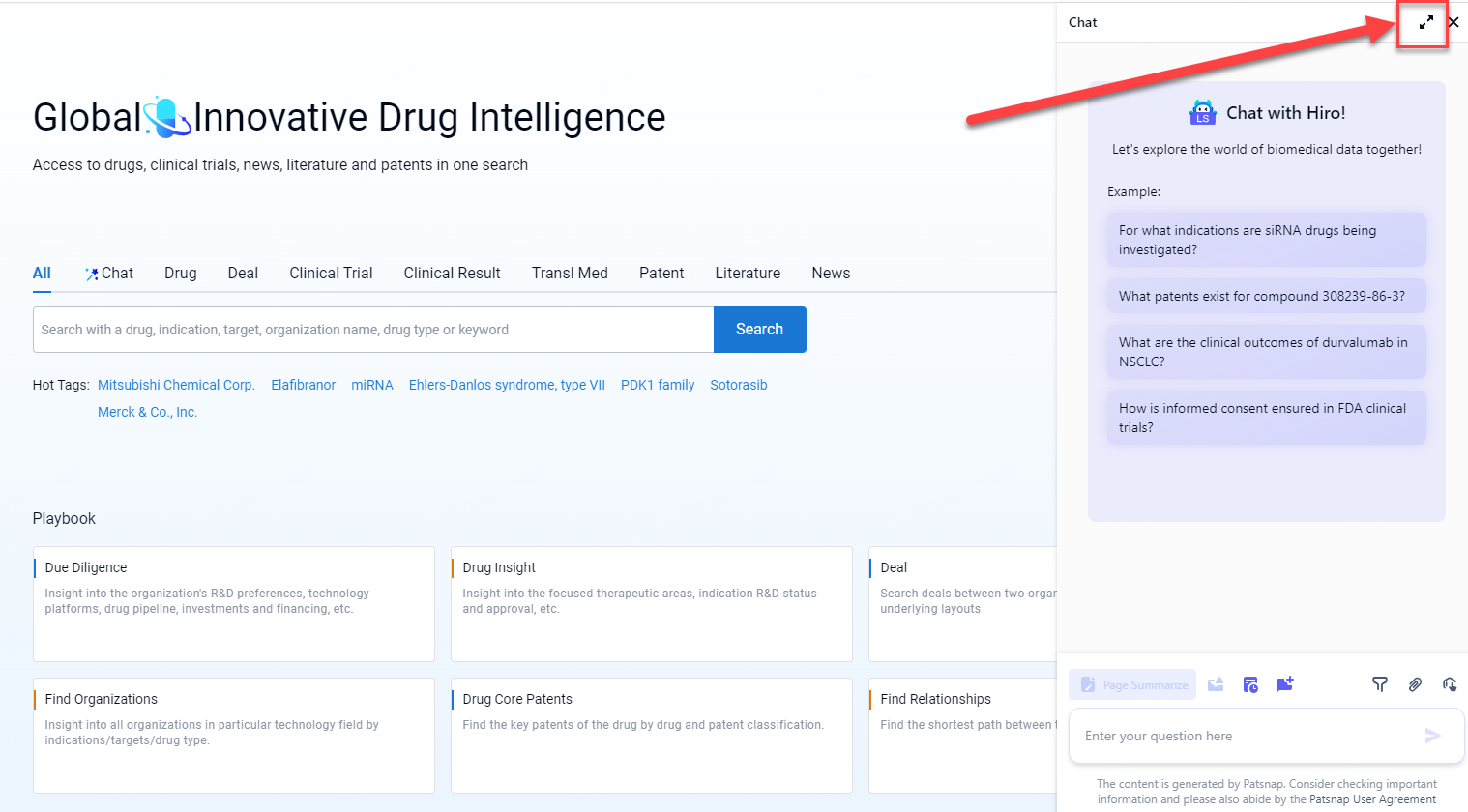Open the Sotorasib hot tag link

[x=738, y=385]
